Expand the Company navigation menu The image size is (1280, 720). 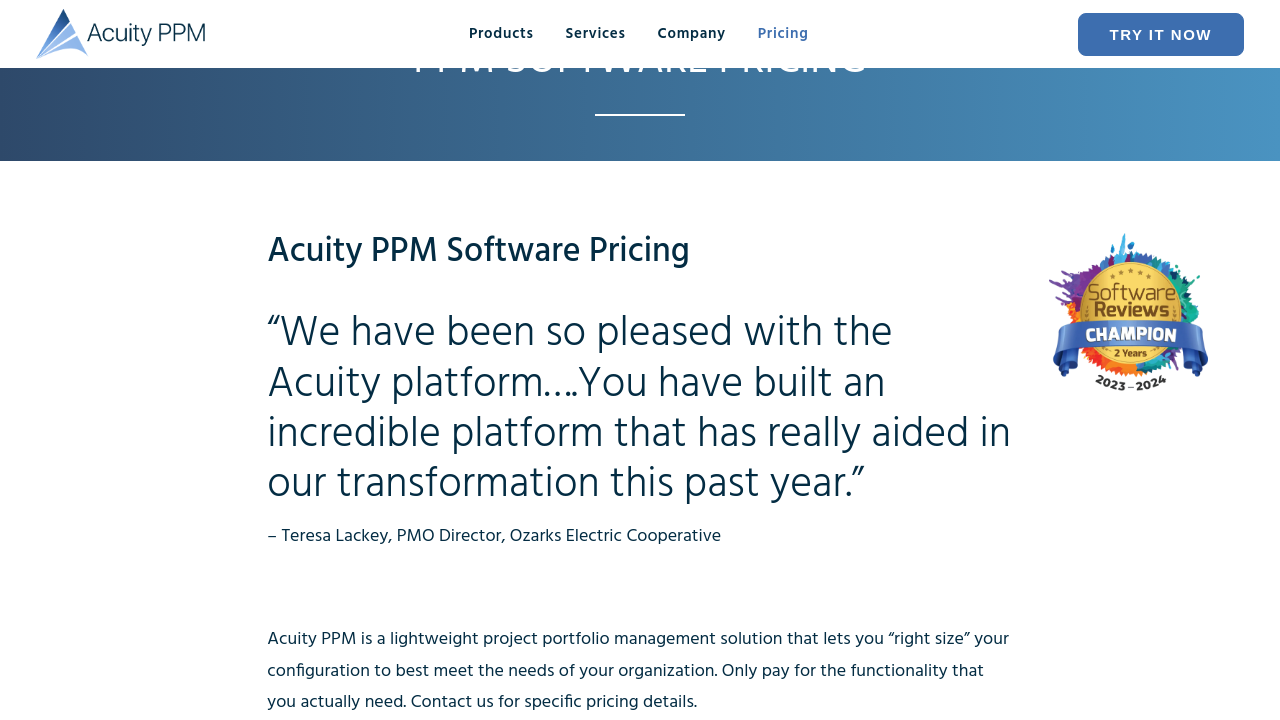click(691, 34)
